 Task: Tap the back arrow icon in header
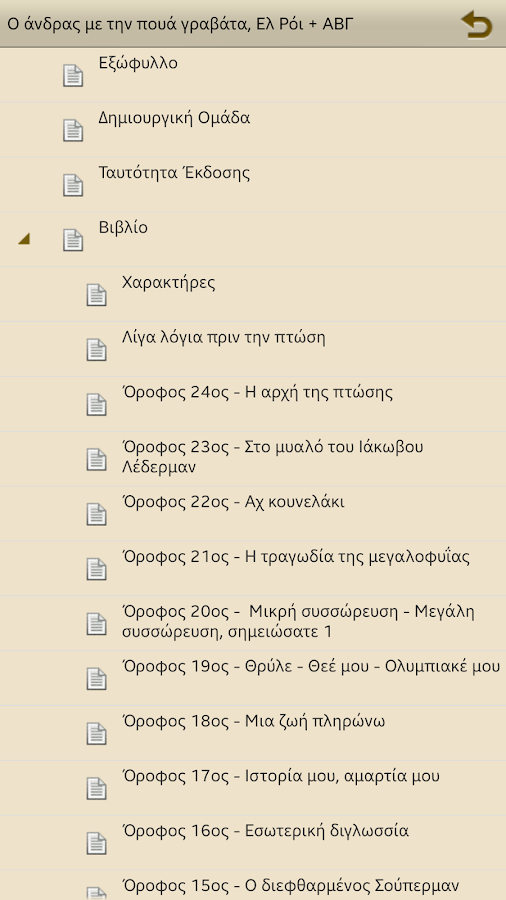pyautogui.click(x=476, y=25)
